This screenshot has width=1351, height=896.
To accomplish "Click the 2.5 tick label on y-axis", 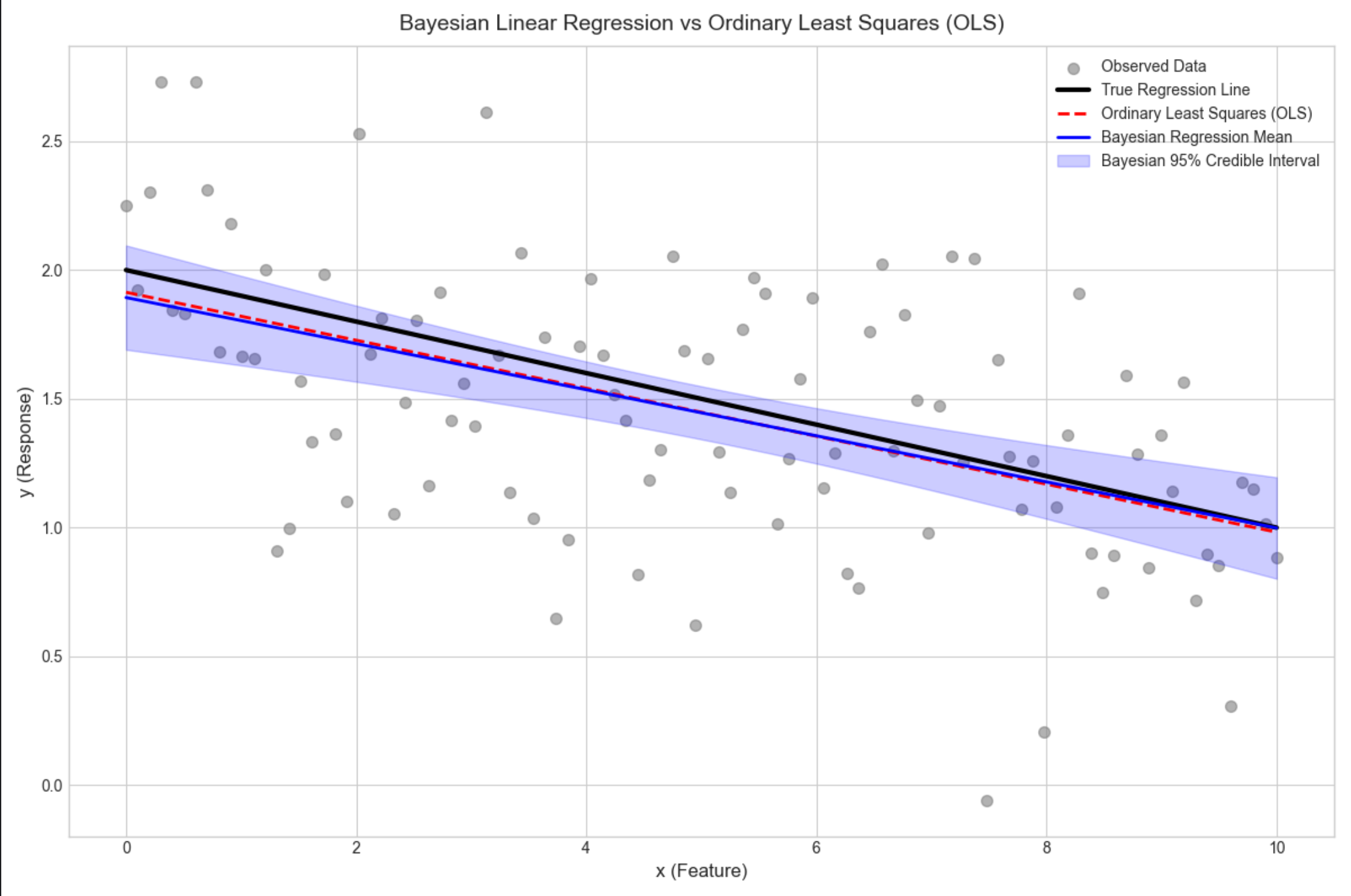I will coord(52,141).
